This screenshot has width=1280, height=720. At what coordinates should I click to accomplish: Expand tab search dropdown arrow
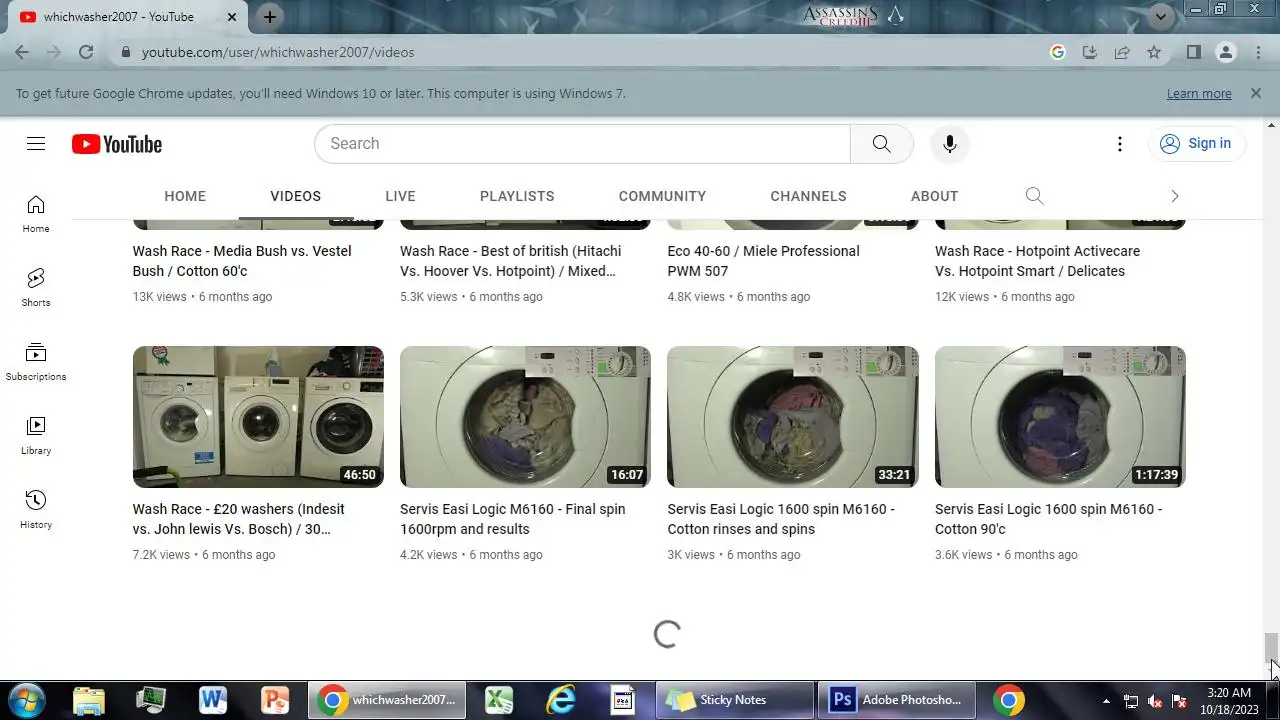coord(1161,16)
